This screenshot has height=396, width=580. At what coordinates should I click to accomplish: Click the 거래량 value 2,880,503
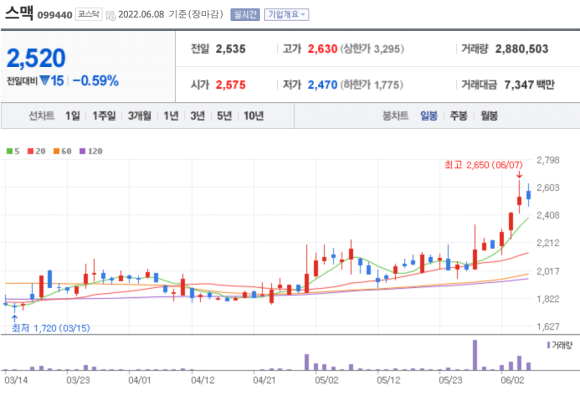[x=522, y=49]
